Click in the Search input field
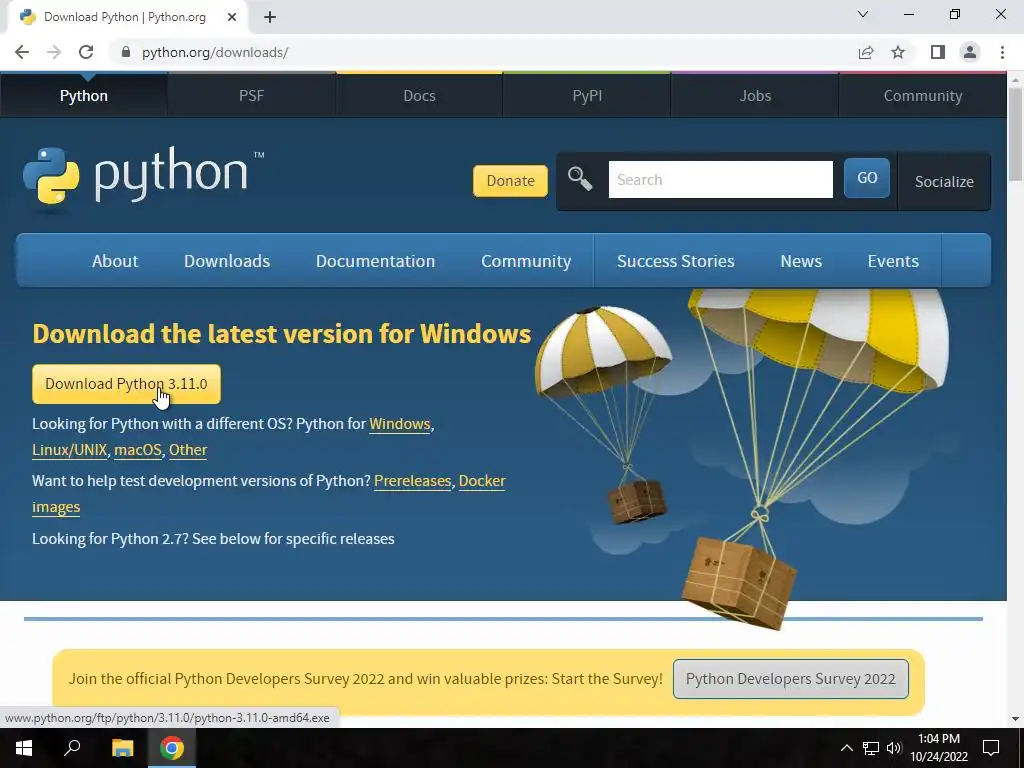The height and width of the screenshot is (768, 1024). 720,180
